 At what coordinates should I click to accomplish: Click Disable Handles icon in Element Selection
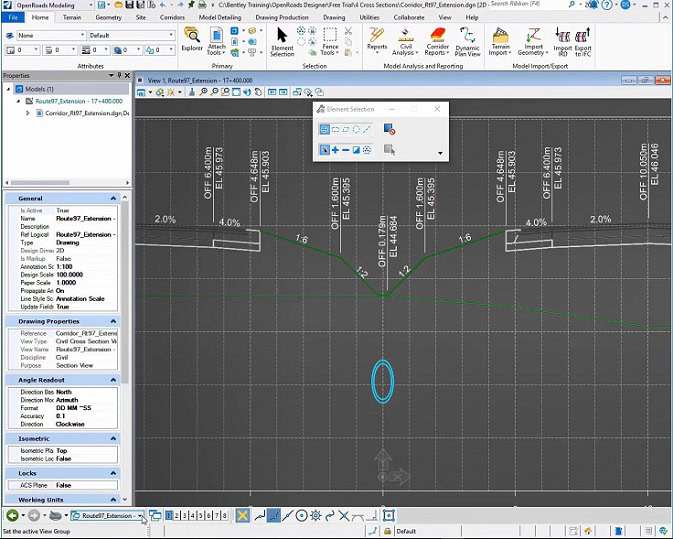coord(389,129)
